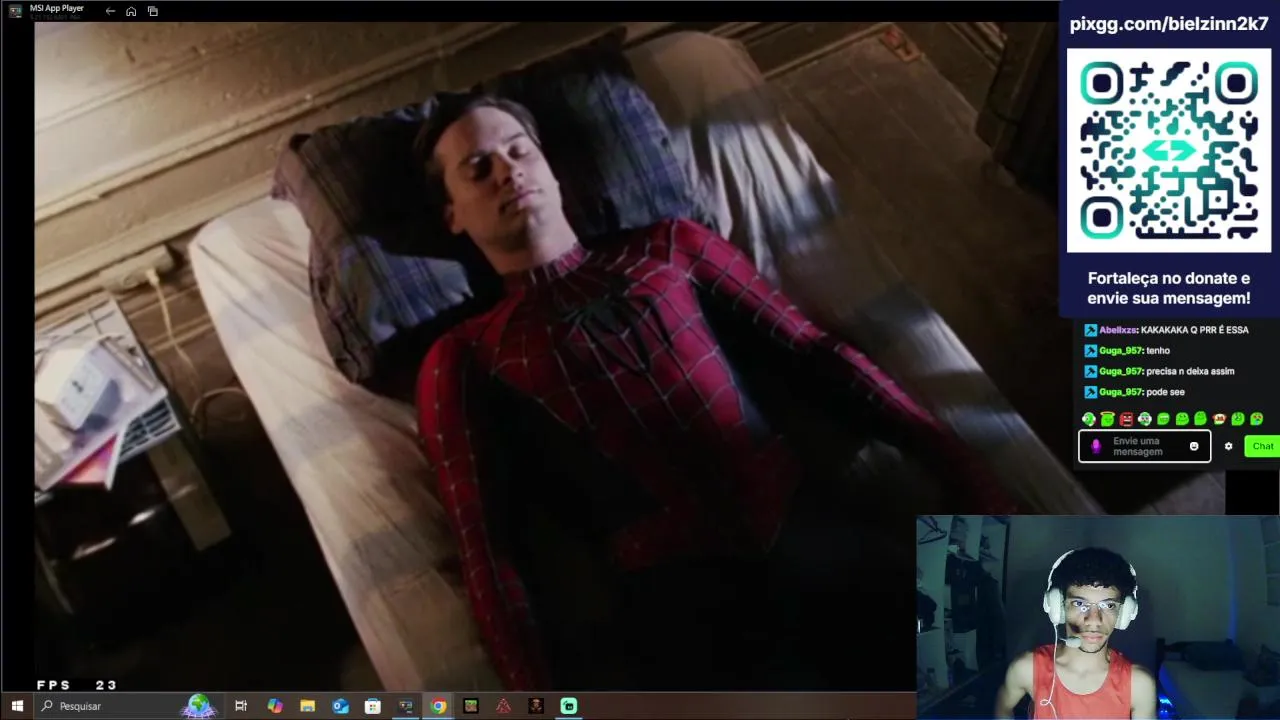Viewport: 1280px width, 720px height.
Task: Open the green chat app on the taskbar
Action: click(x=569, y=706)
